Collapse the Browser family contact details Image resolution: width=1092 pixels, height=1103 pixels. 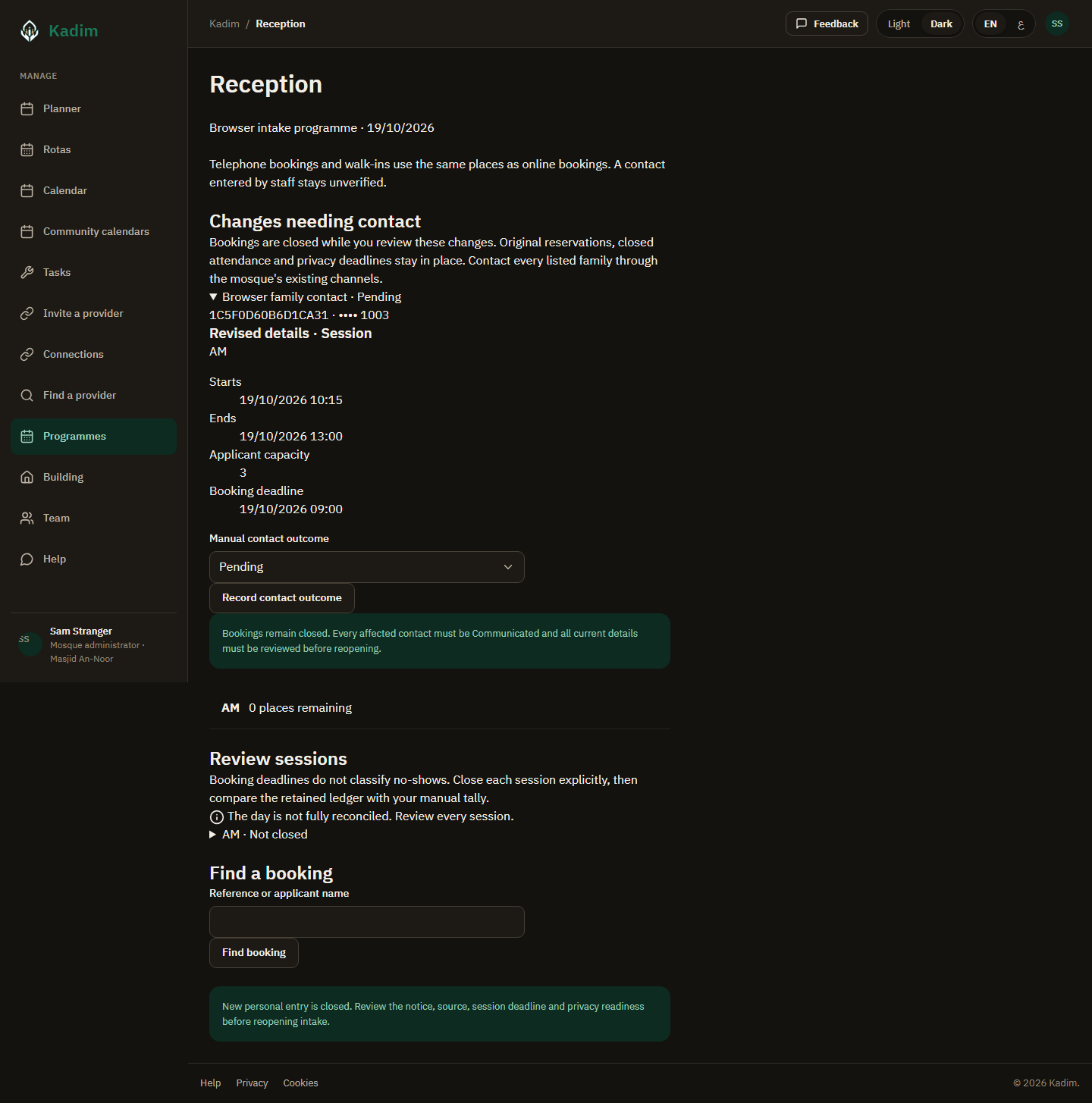point(306,297)
